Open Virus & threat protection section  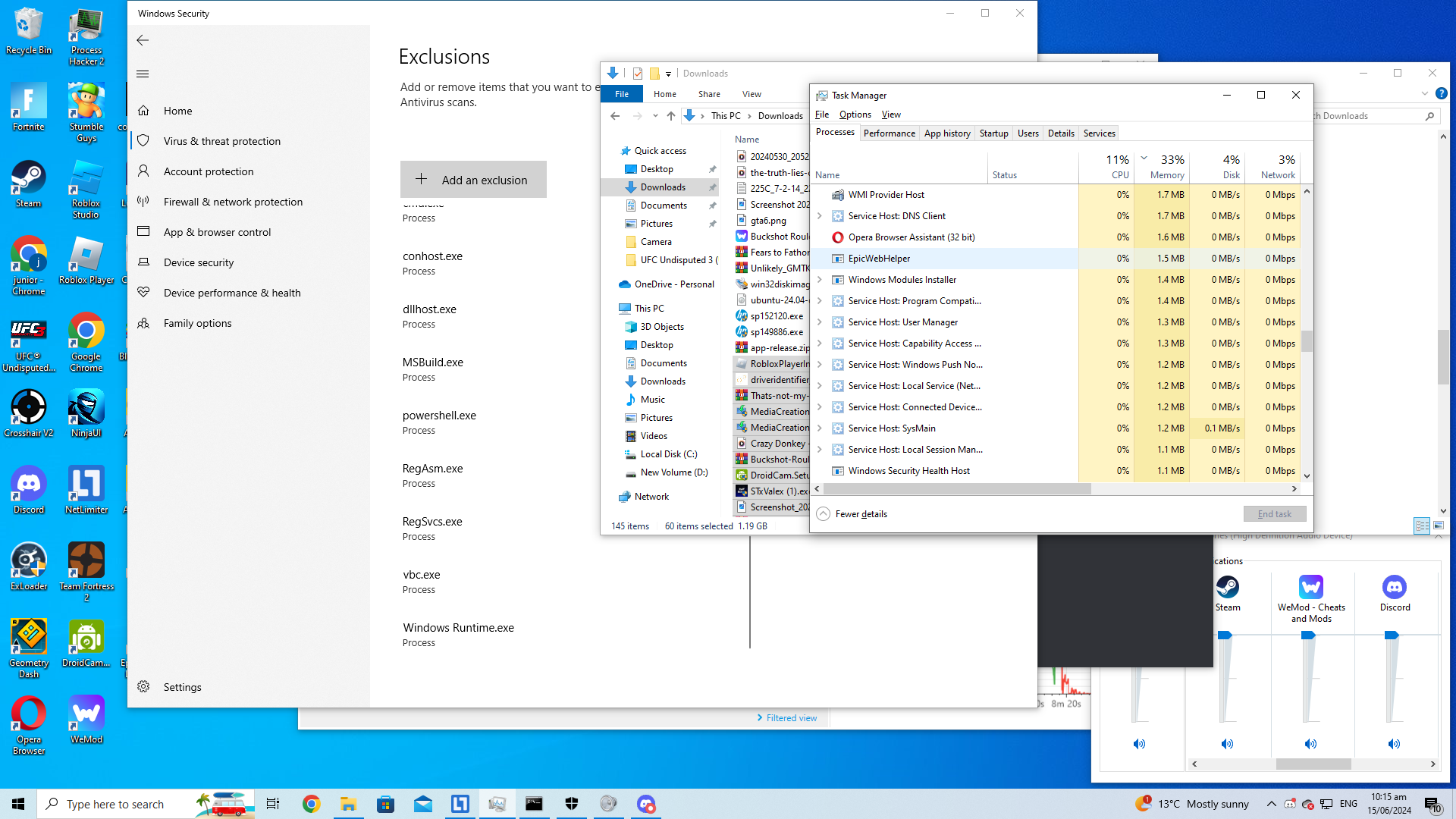click(x=221, y=141)
